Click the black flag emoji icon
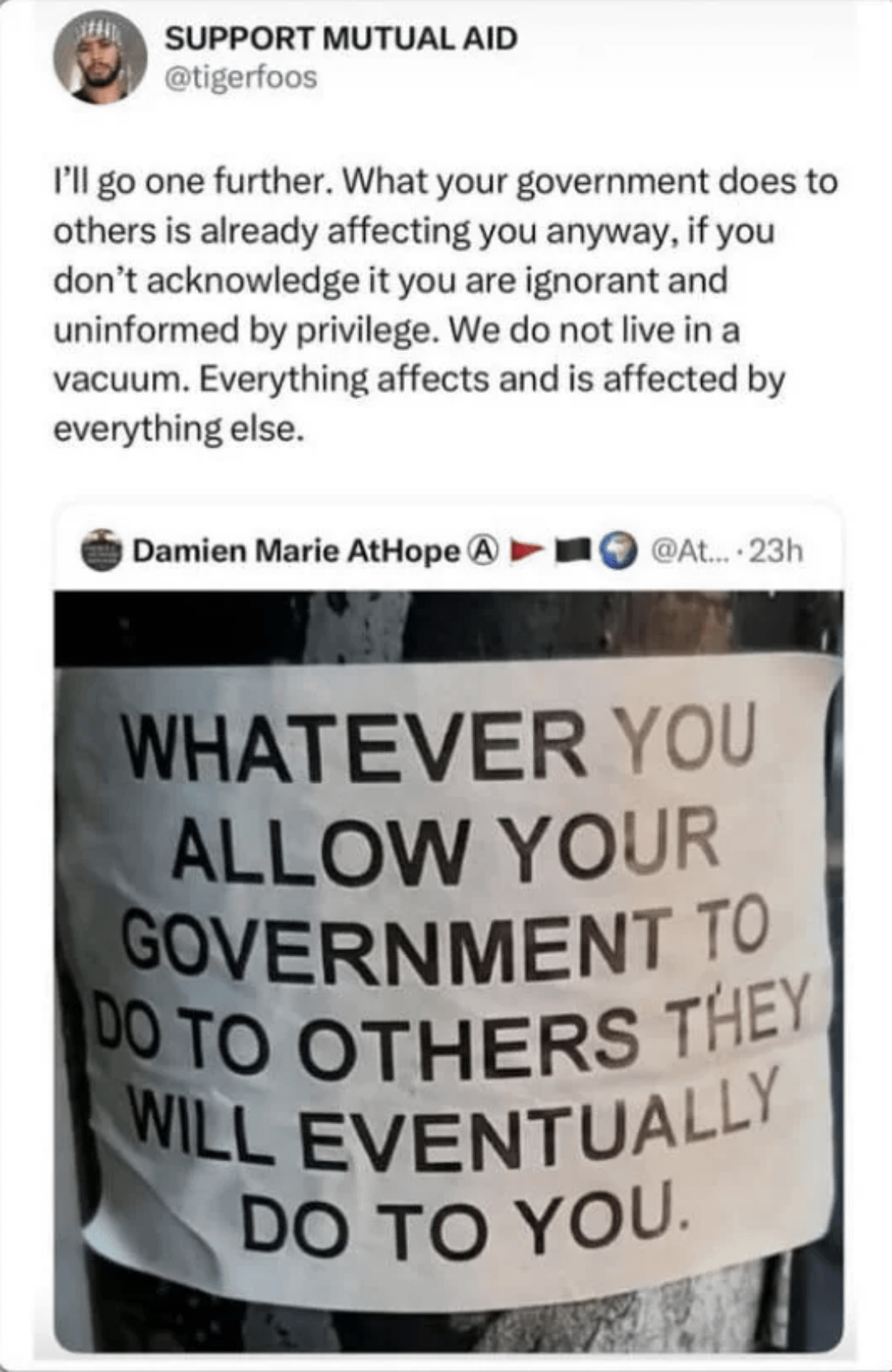The height and width of the screenshot is (1372, 892). point(575,550)
